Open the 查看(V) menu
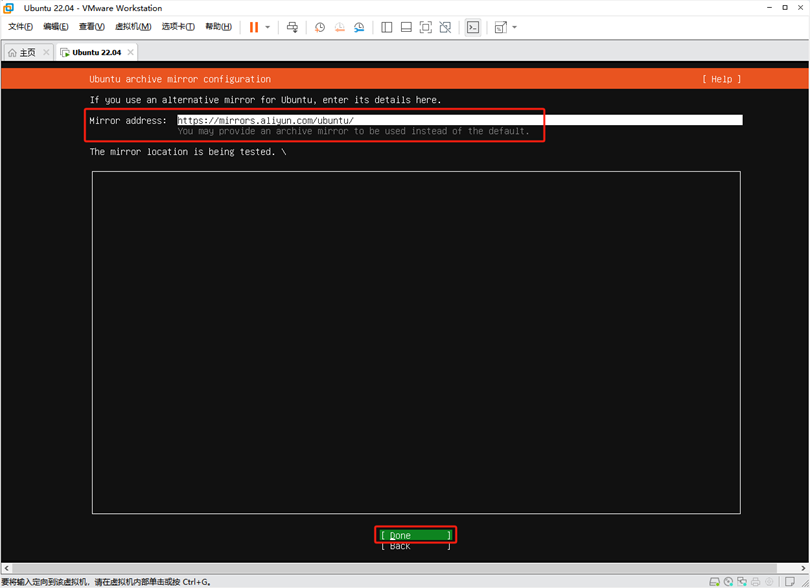810x588 pixels. pos(91,27)
